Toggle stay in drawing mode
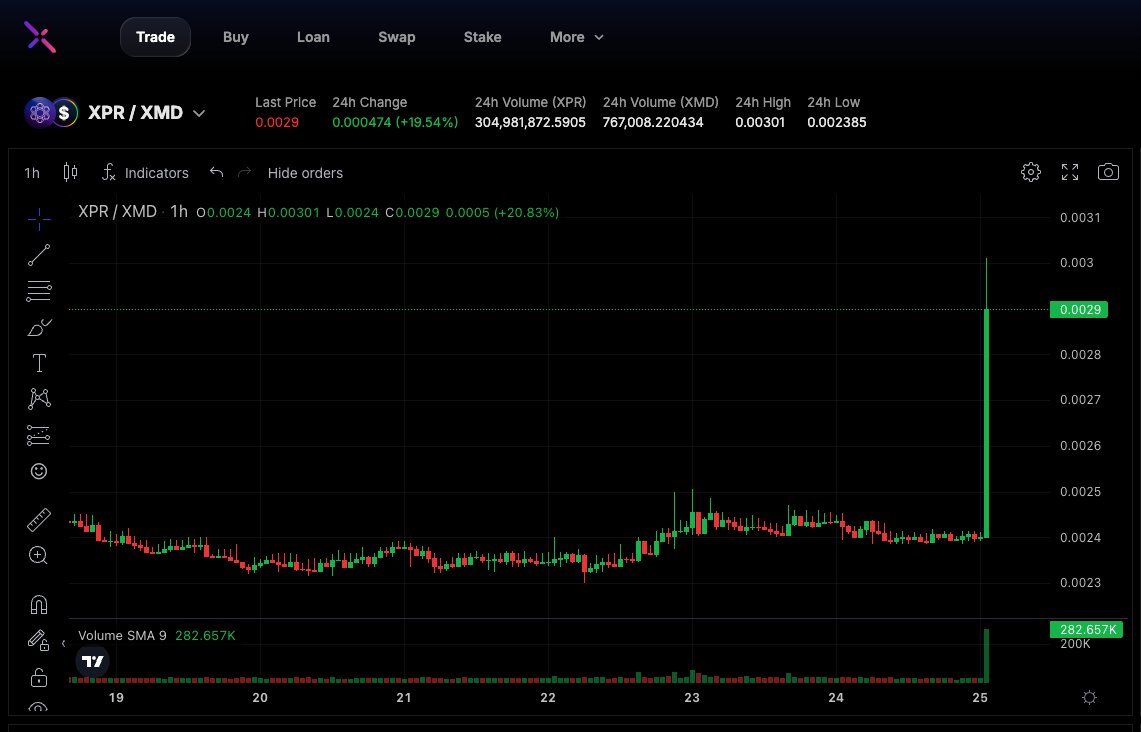Image resolution: width=1141 pixels, height=732 pixels. click(x=39, y=640)
